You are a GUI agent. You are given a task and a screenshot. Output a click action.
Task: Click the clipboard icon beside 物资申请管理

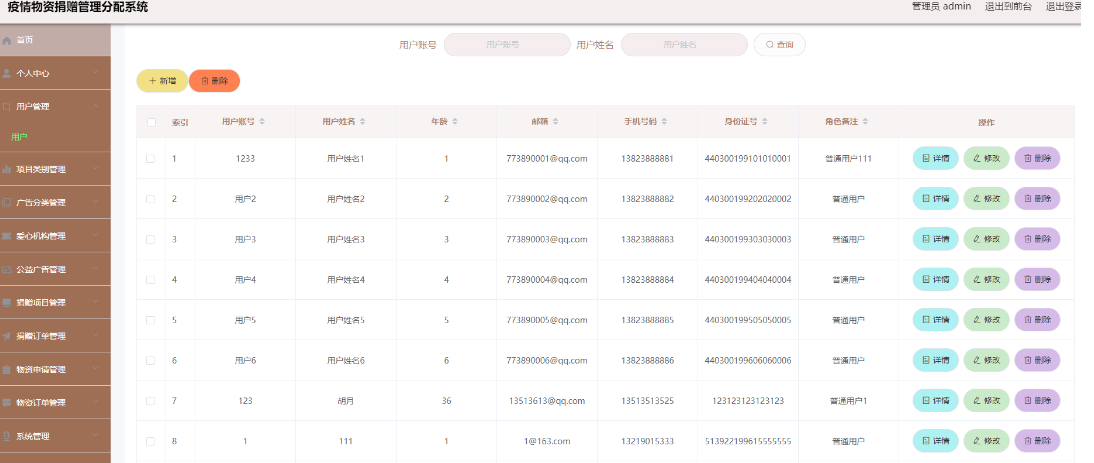pyautogui.click(x=7, y=370)
